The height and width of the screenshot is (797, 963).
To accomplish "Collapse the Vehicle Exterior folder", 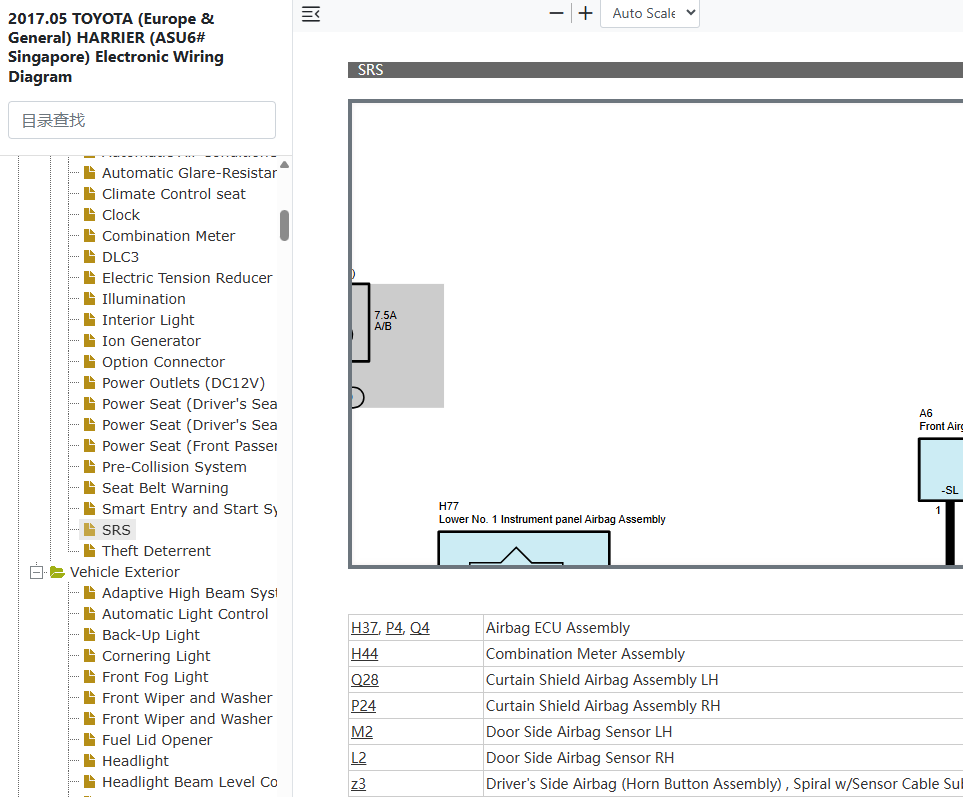I will [x=37, y=572].
